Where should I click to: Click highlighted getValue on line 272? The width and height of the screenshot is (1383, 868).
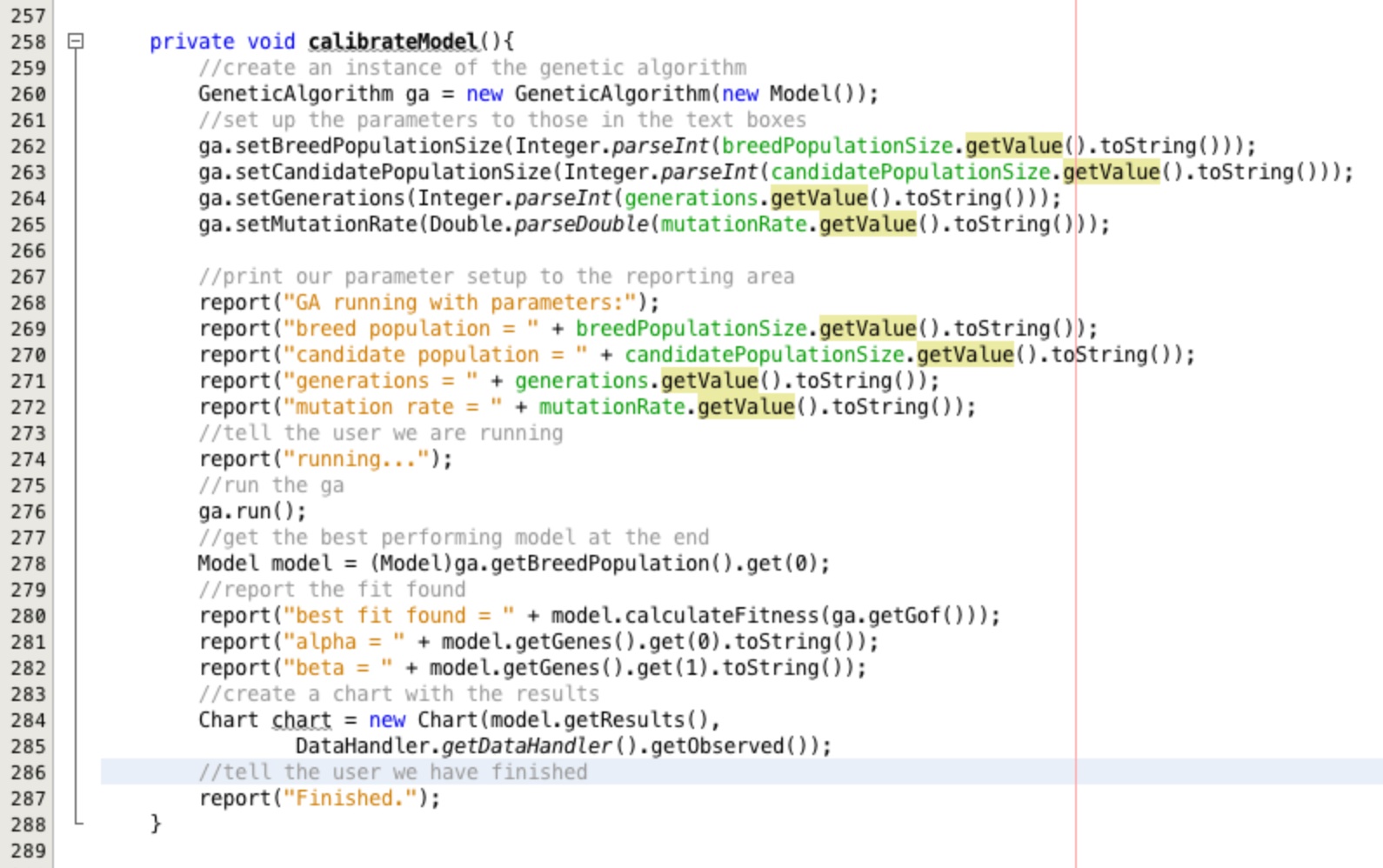pos(745,407)
